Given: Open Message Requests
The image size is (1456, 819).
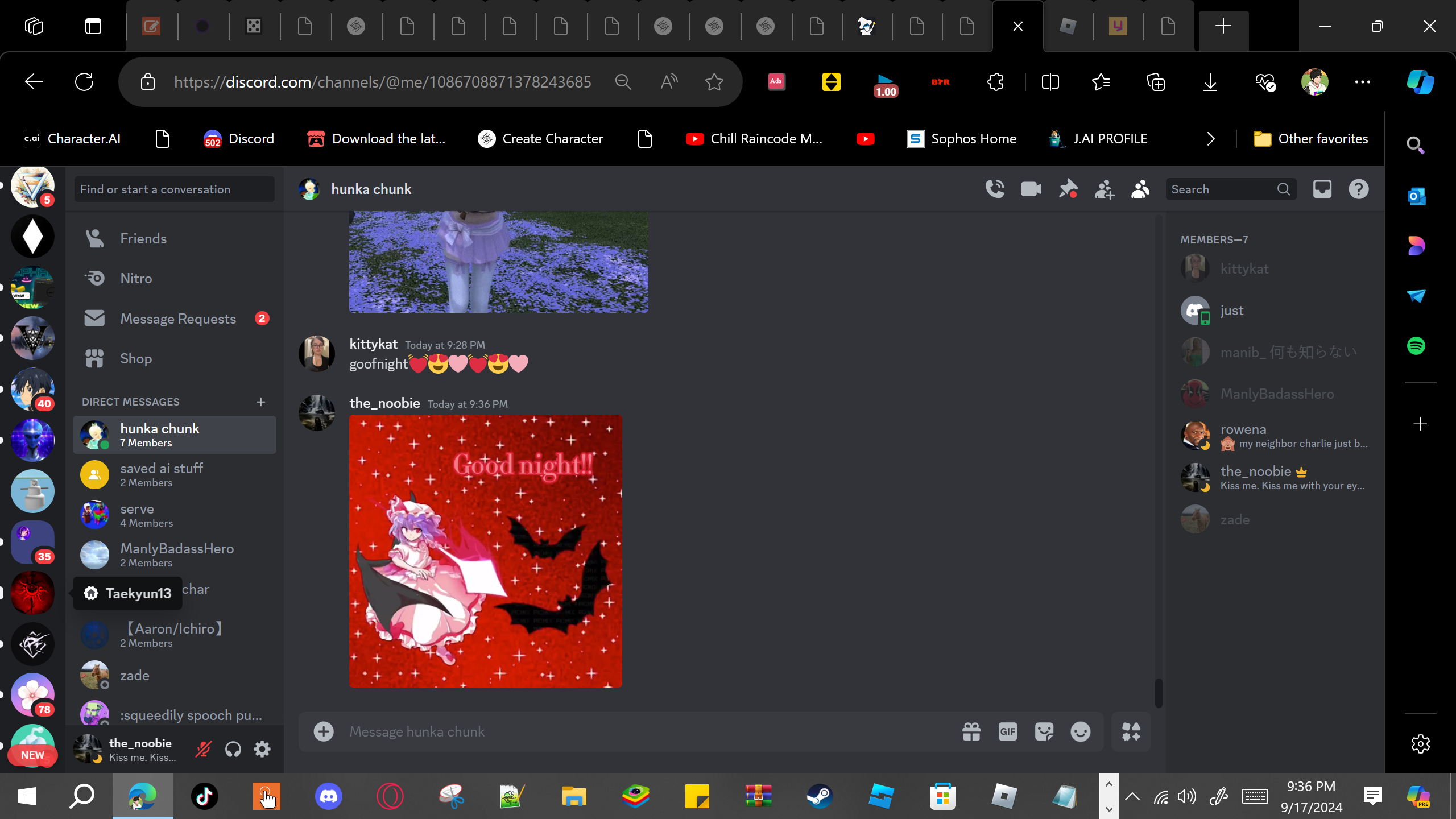Looking at the screenshot, I should 177,319.
